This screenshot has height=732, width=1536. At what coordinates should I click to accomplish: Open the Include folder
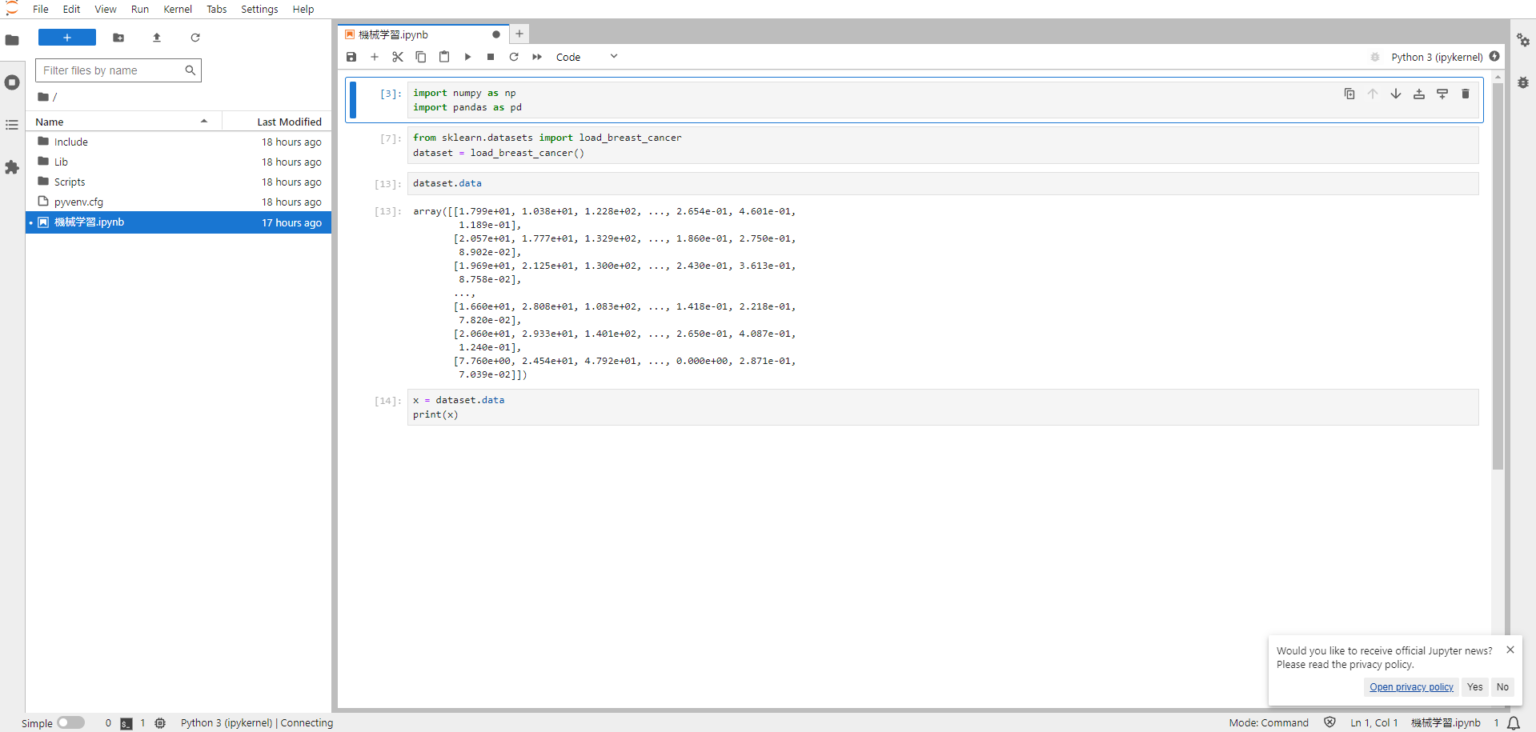[x=71, y=142]
